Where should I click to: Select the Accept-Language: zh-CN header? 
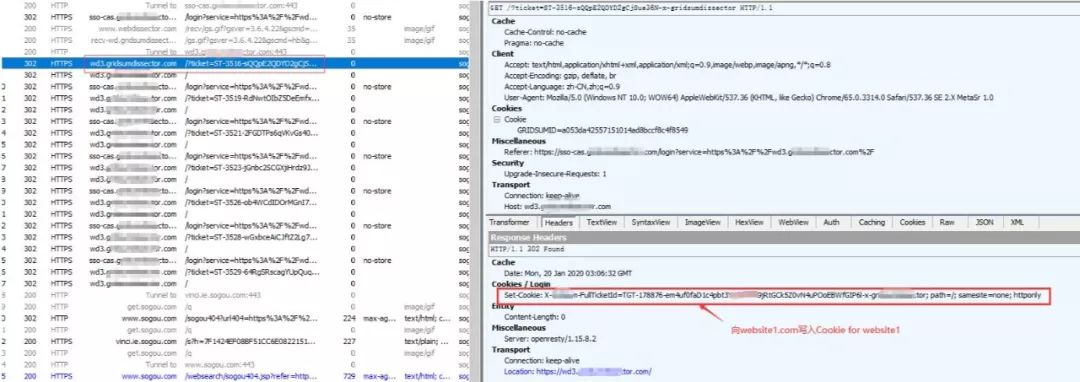point(563,87)
